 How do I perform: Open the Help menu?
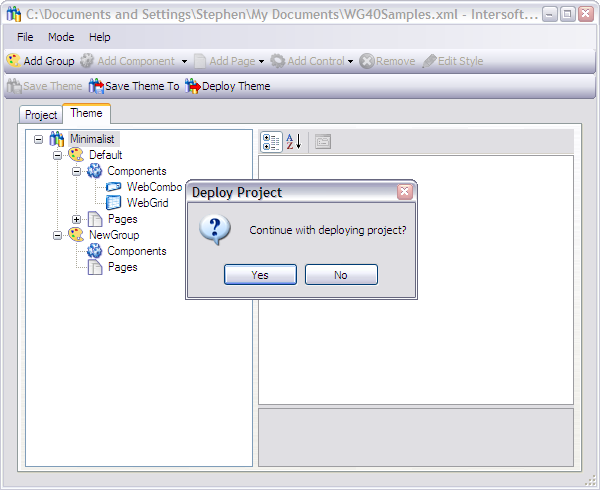click(x=100, y=37)
